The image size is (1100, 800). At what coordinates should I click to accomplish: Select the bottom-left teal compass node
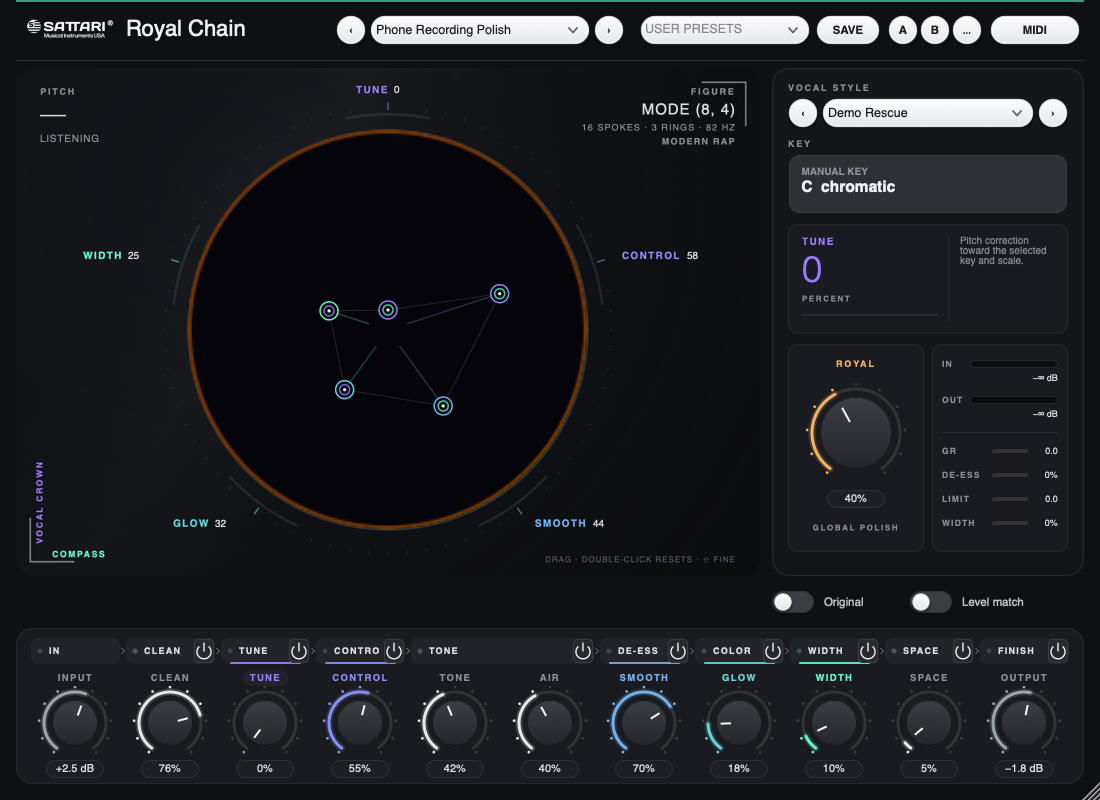(344, 389)
